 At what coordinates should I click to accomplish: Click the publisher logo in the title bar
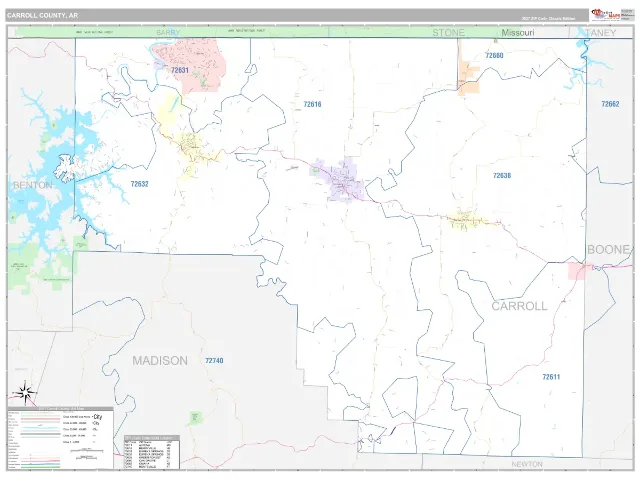point(606,15)
